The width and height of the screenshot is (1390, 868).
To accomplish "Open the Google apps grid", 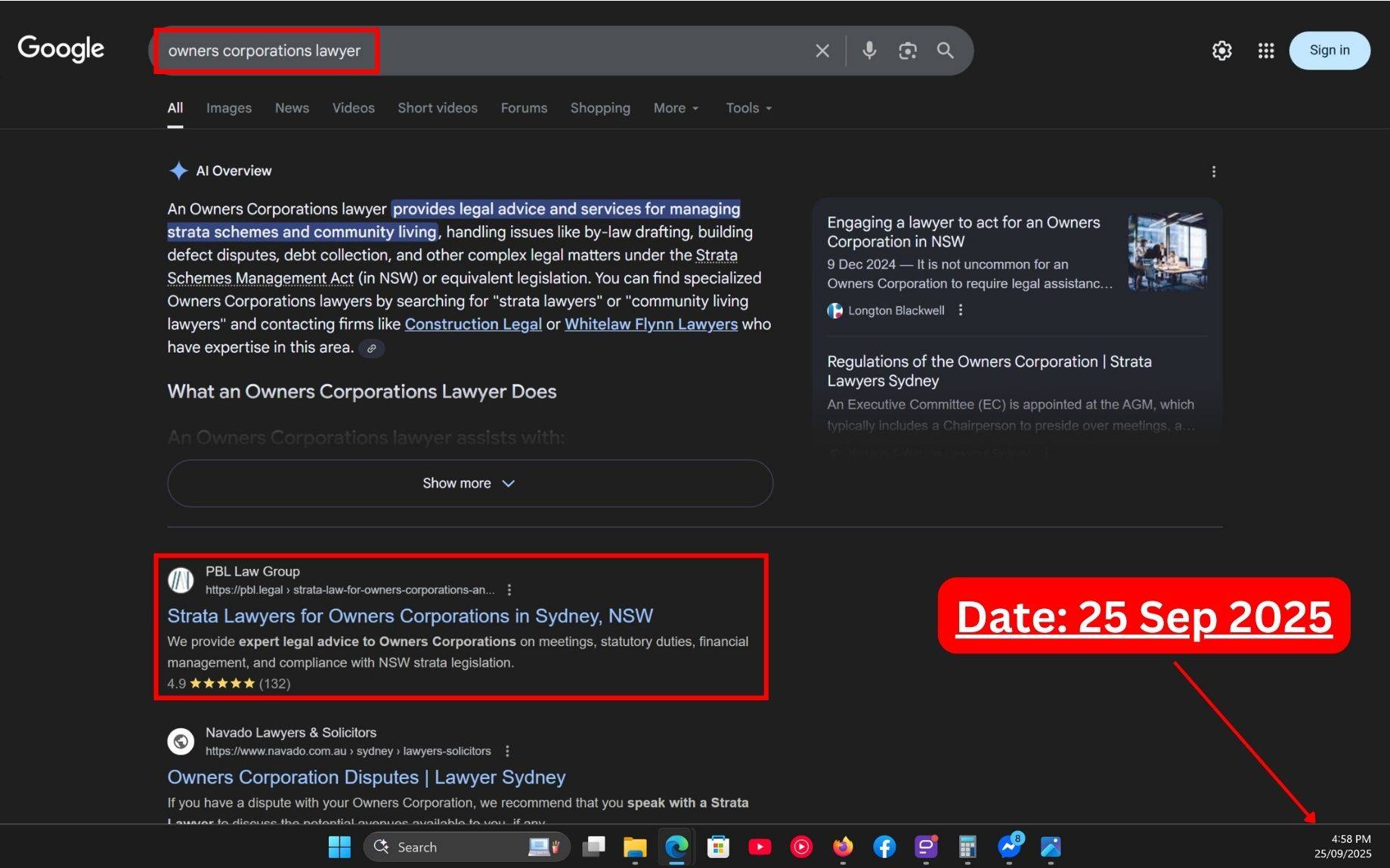I will (1265, 51).
